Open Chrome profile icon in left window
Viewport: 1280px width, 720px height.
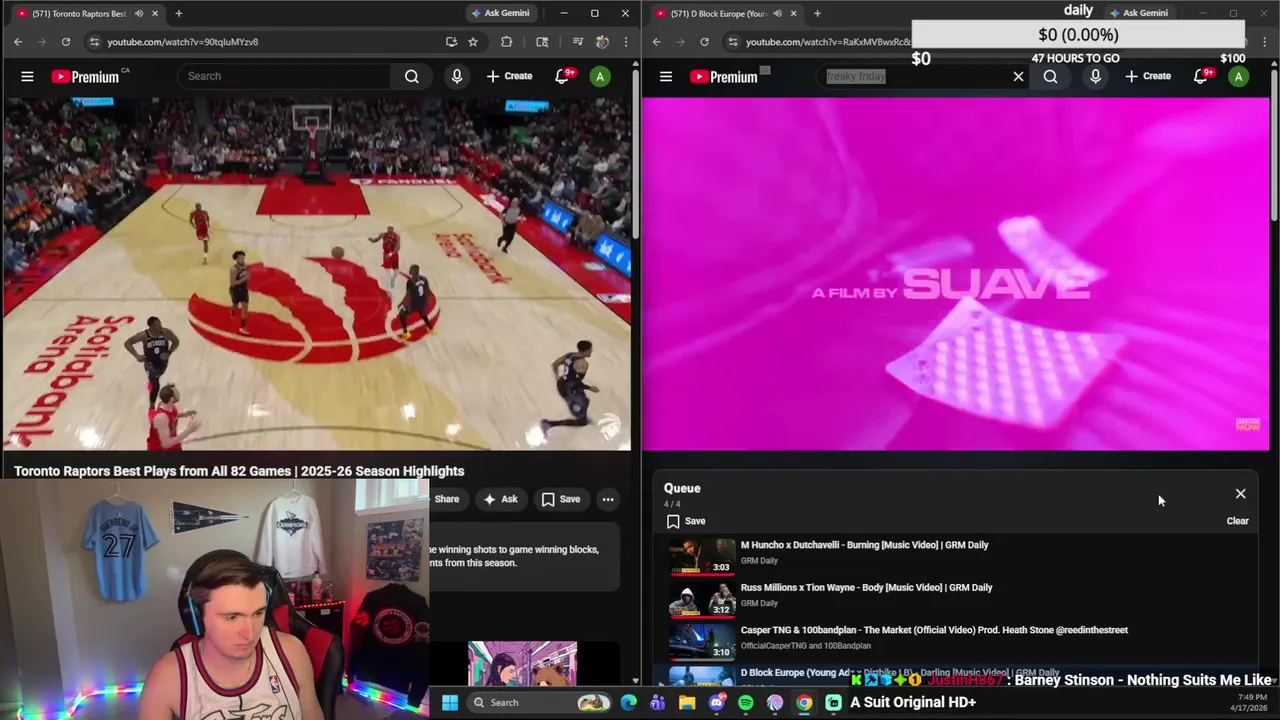pyautogui.click(x=602, y=42)
